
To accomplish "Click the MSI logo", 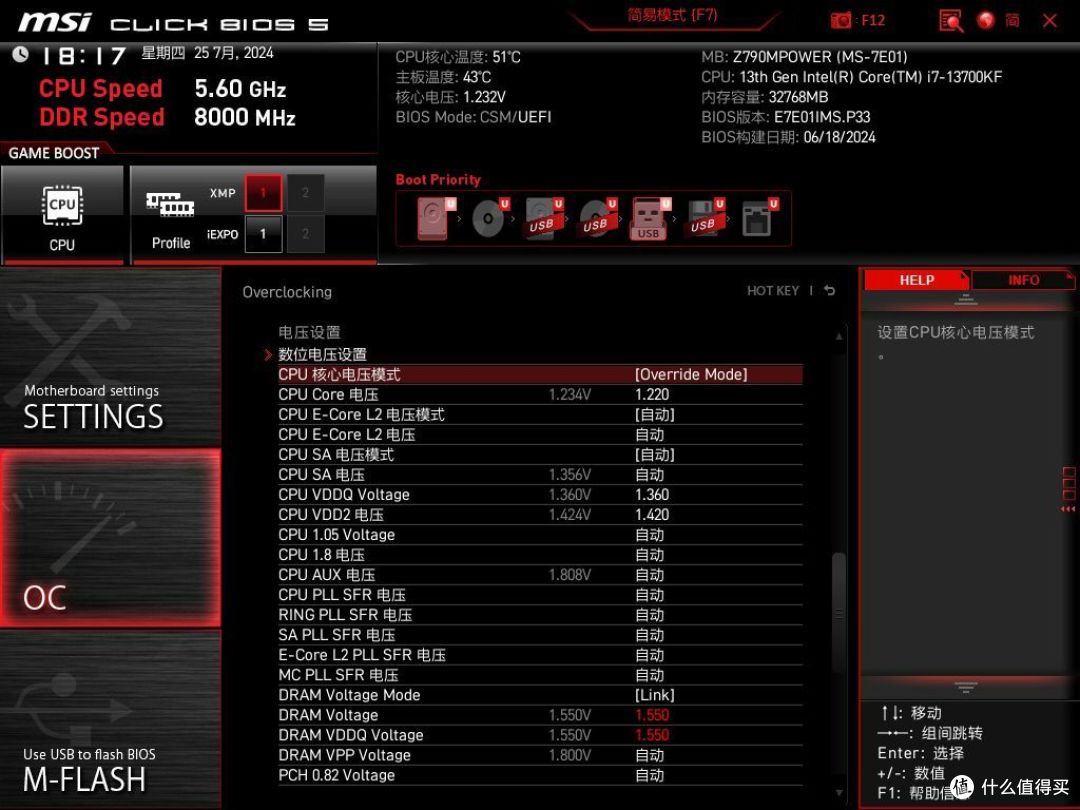I will (x=54, y=22).
